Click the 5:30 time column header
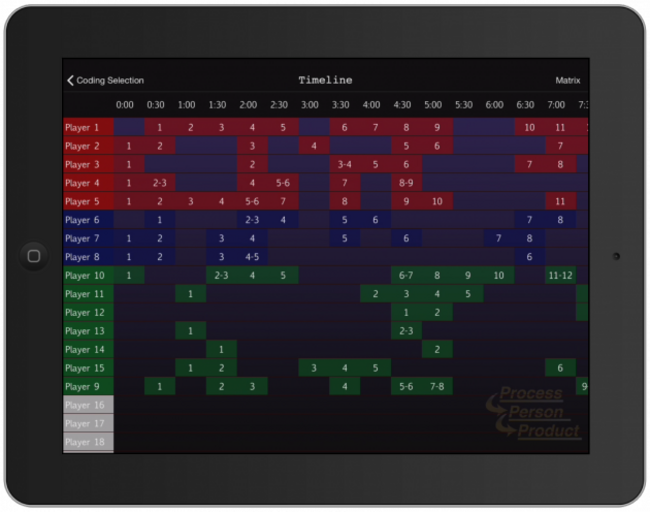Viewport: 650px width, 512px height. [464, 105]
